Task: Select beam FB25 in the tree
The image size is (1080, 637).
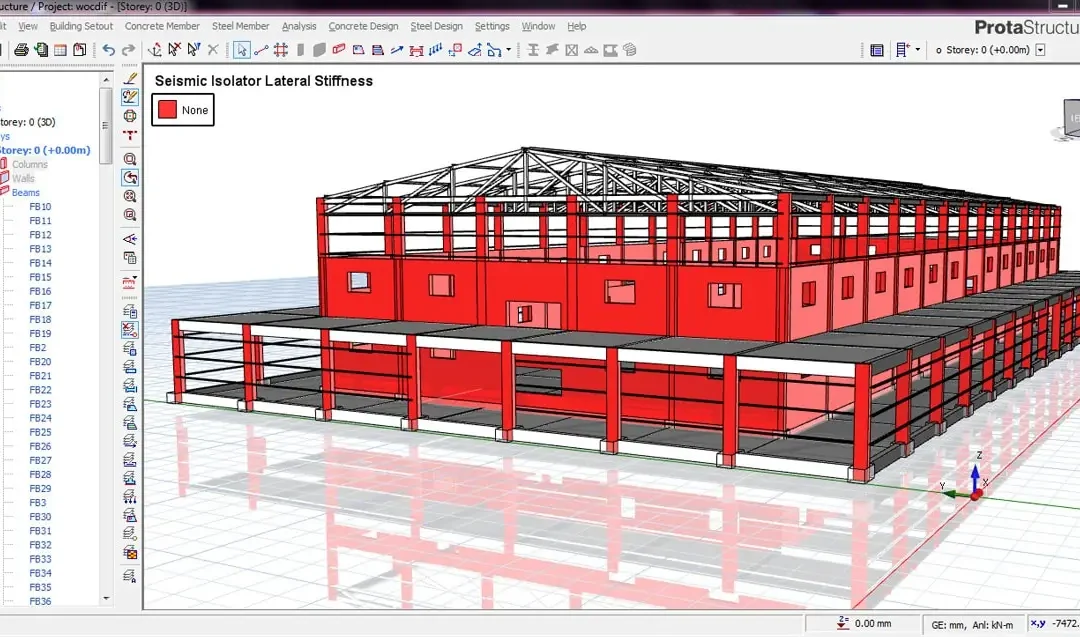Action: 40,432
